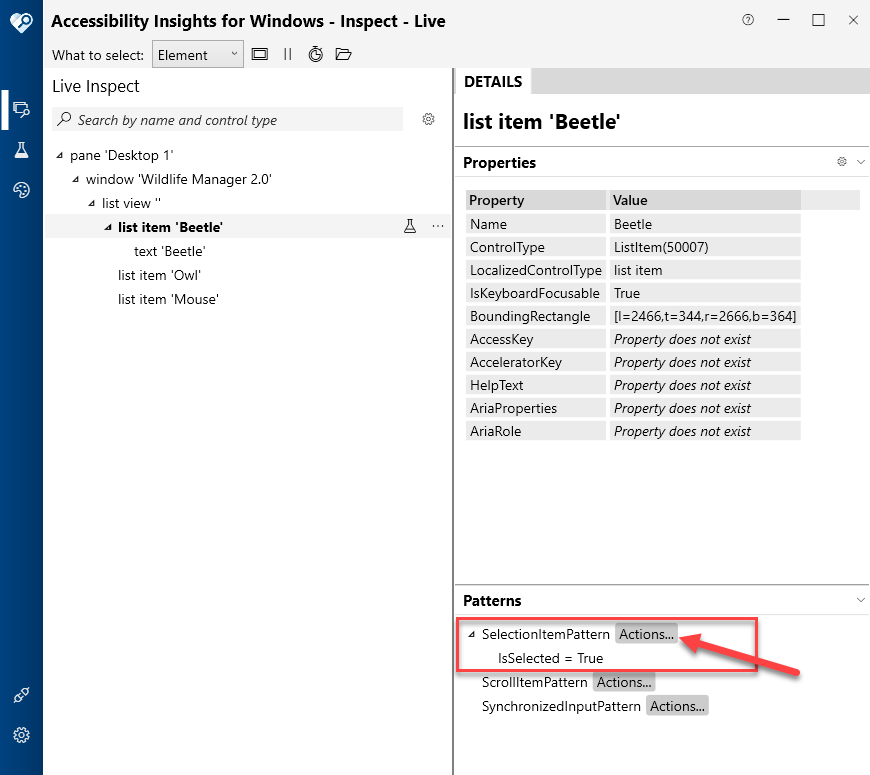Select list item 'Owl' in tree
The width and height of the screenshot is (870, 775).
[159, 275]
